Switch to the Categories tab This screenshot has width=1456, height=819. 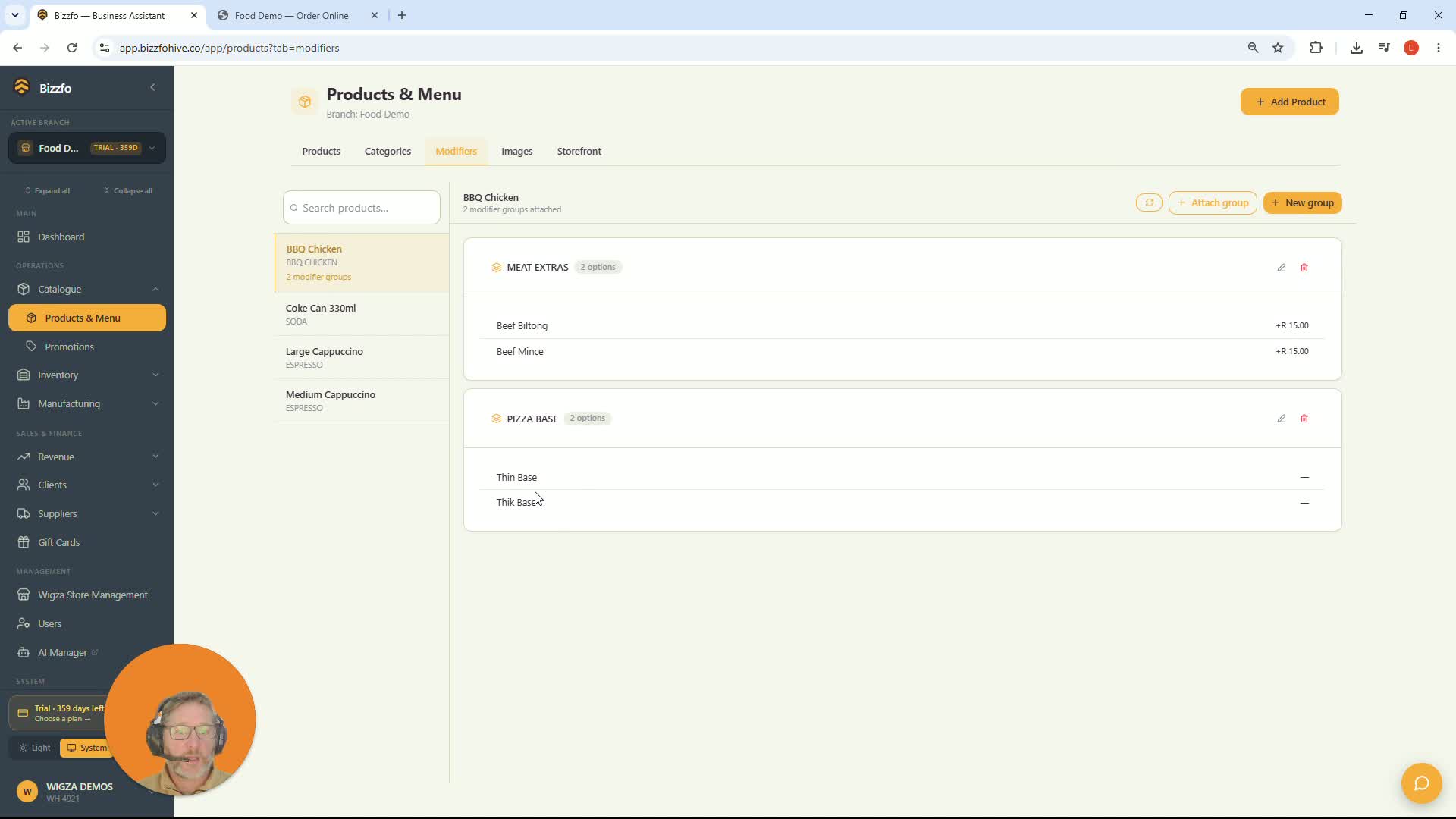click(x=388, y=151)
